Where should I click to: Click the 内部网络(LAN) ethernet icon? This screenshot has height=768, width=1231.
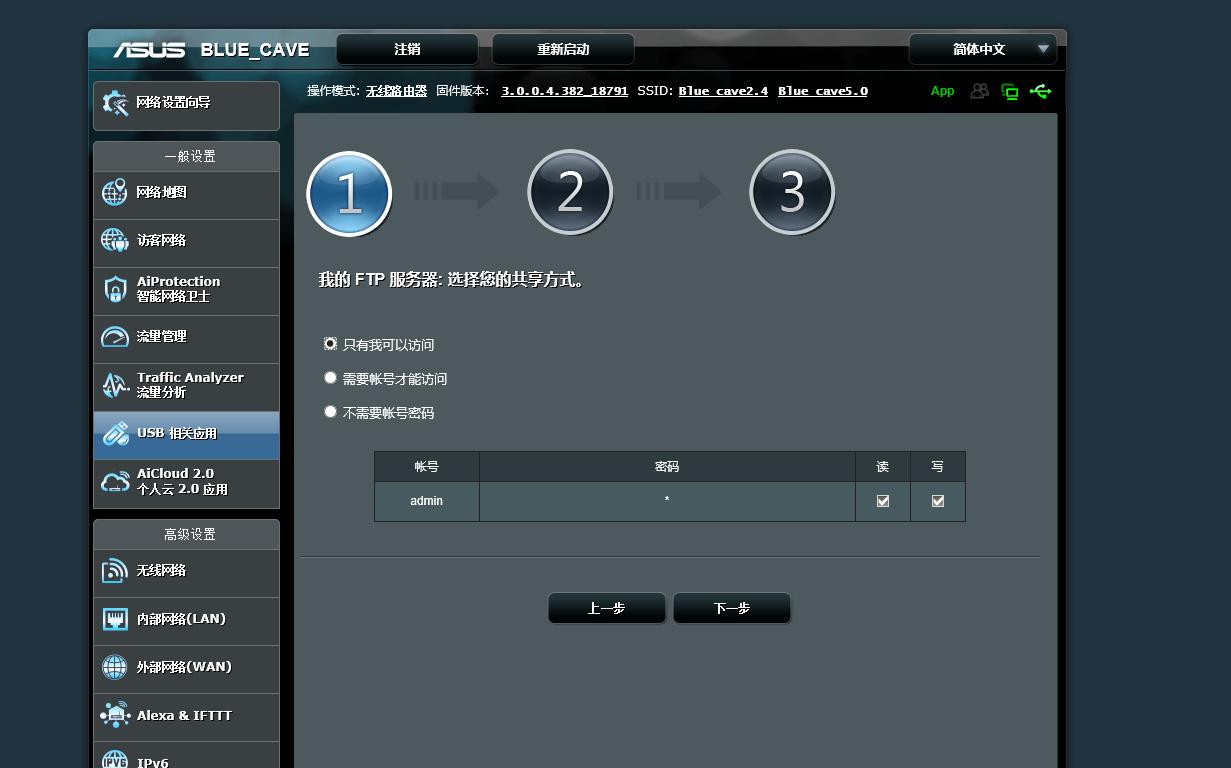115,619
